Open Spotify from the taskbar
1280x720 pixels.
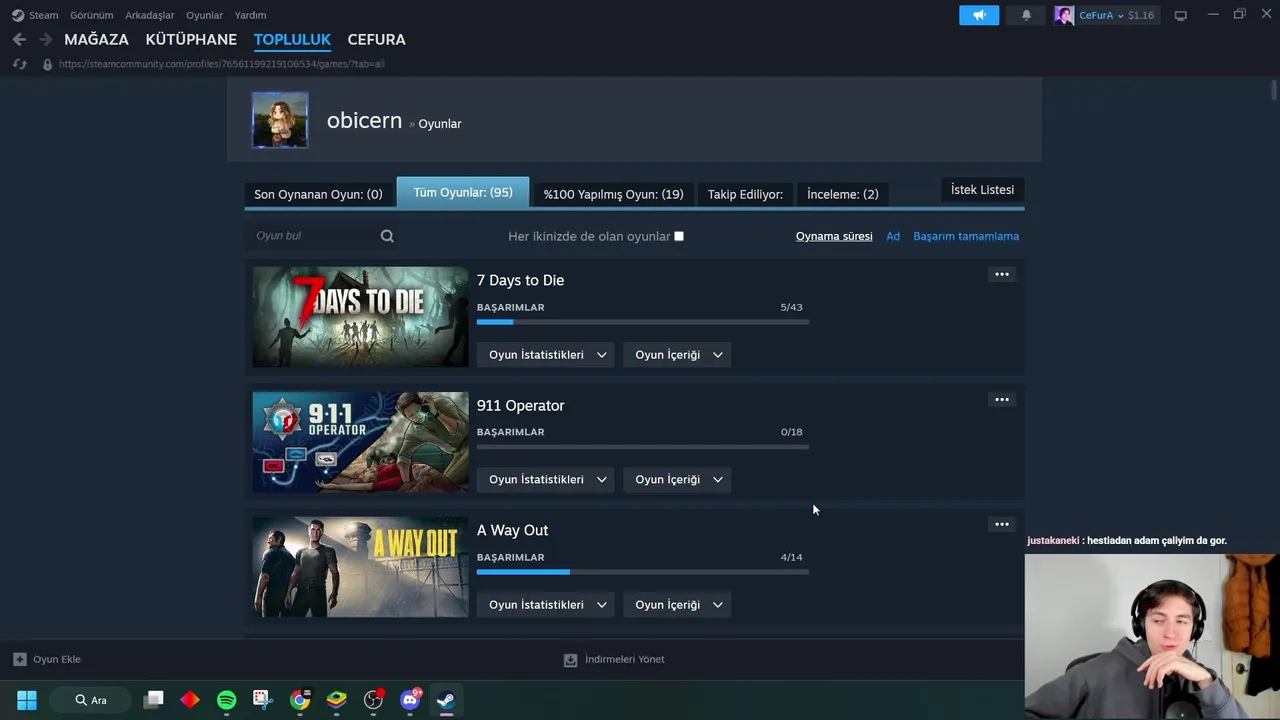point(227,700)
